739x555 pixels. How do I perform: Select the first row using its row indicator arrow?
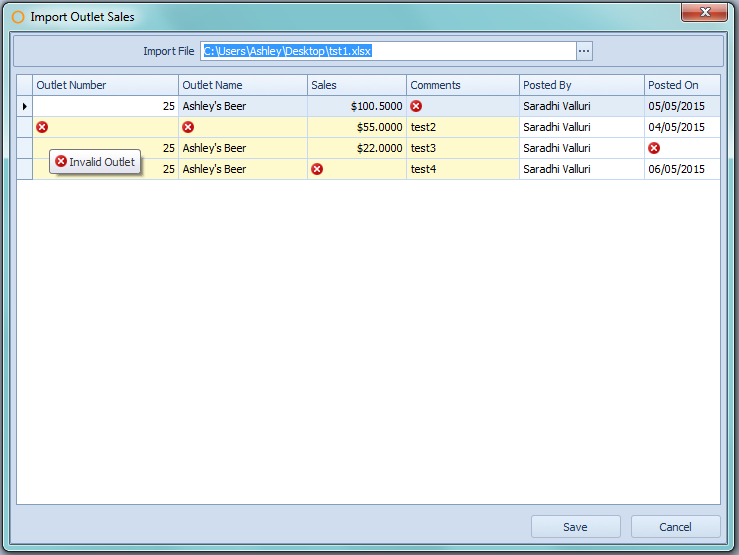(x=25, y=106)
